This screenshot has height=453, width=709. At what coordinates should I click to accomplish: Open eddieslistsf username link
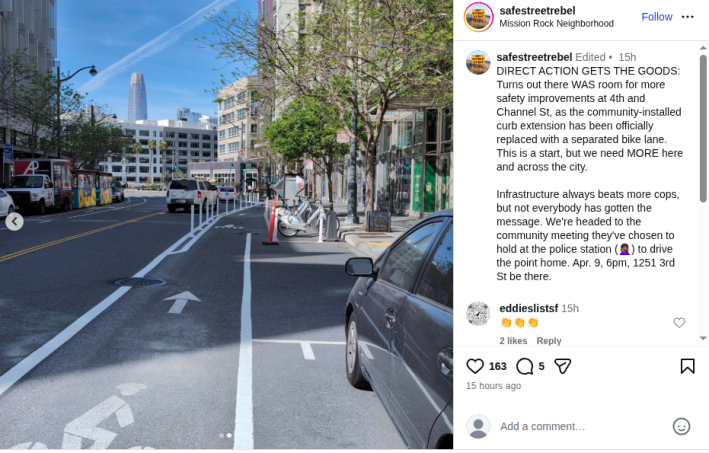point(528,308)
